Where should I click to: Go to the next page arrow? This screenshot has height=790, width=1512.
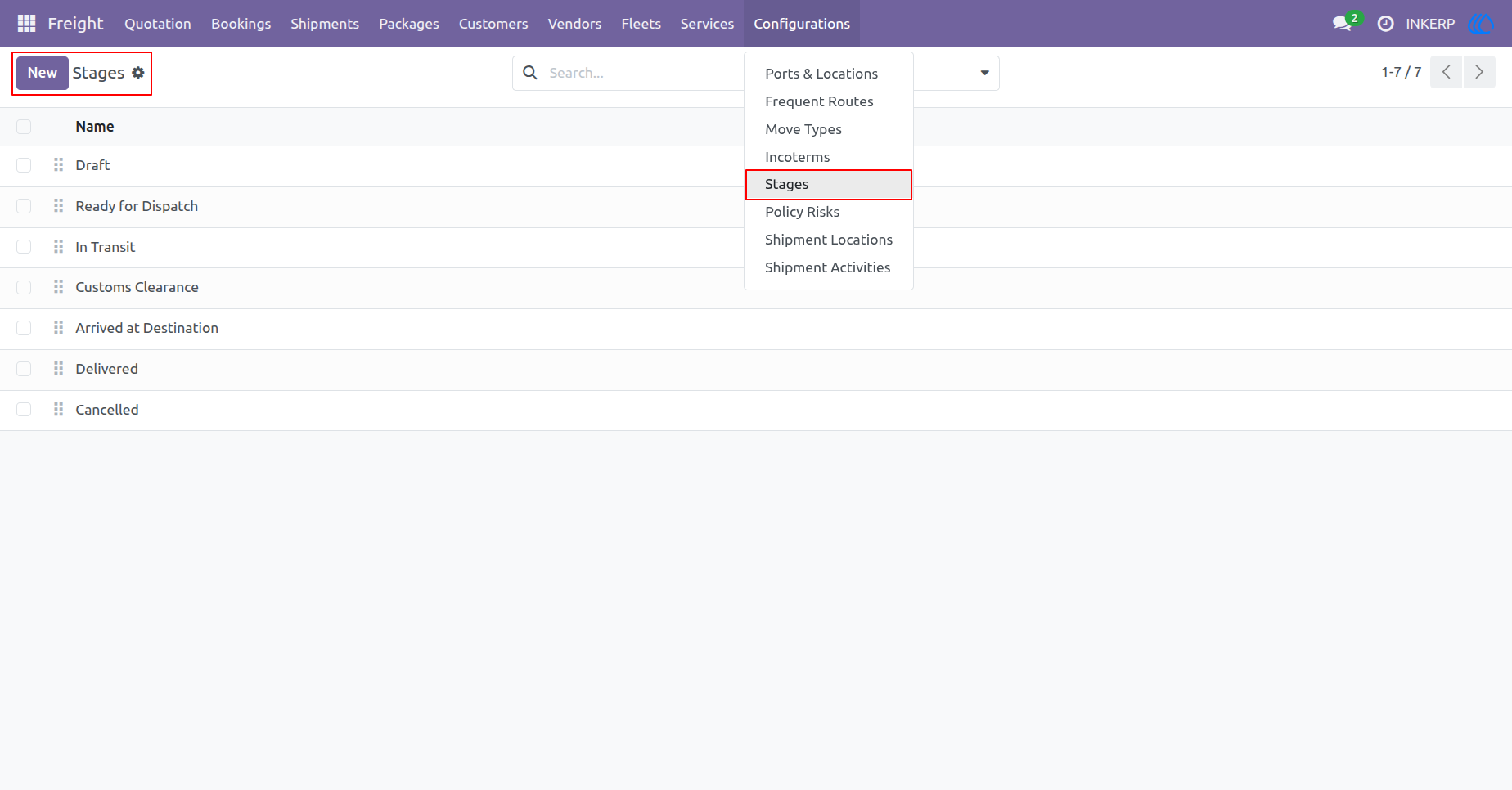click(1479, 72)
